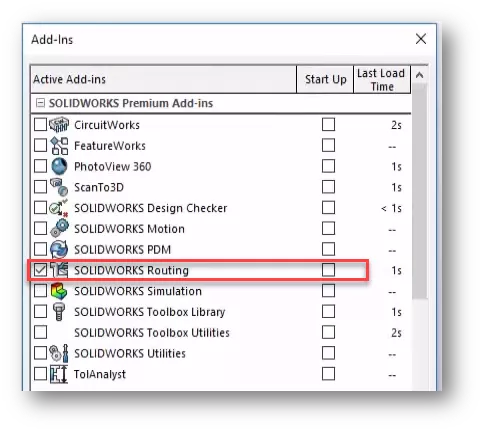Enable SOLIDWORKS Simulation active add-in checkbox
The height and width of the screenshot is (433, 484).
(x=40, y=291)
